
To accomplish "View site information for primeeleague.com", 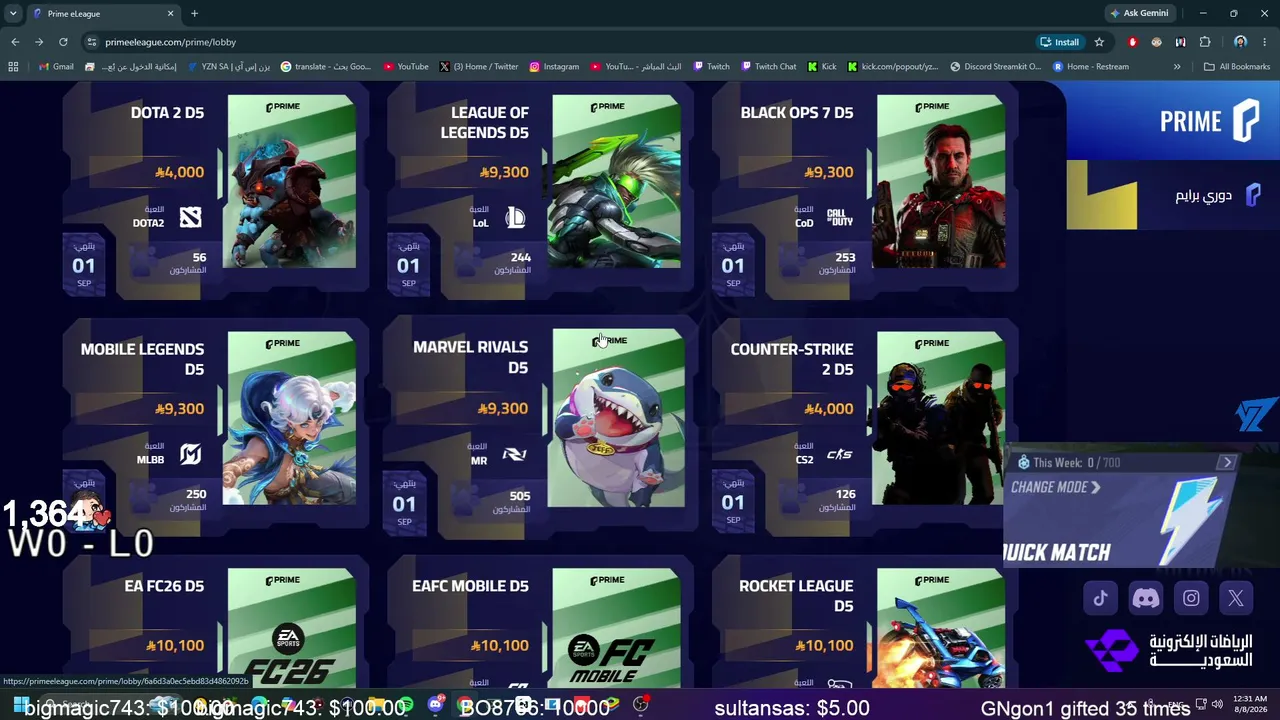I will coord(91,42).
